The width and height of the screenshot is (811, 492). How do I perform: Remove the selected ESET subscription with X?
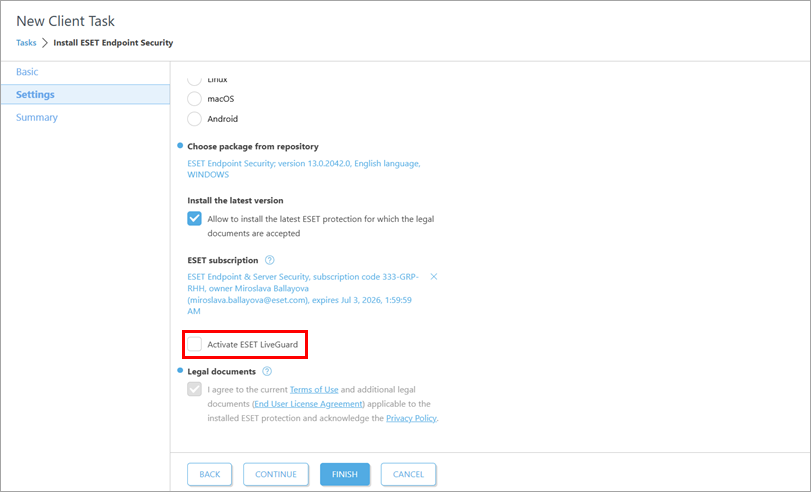433,276
